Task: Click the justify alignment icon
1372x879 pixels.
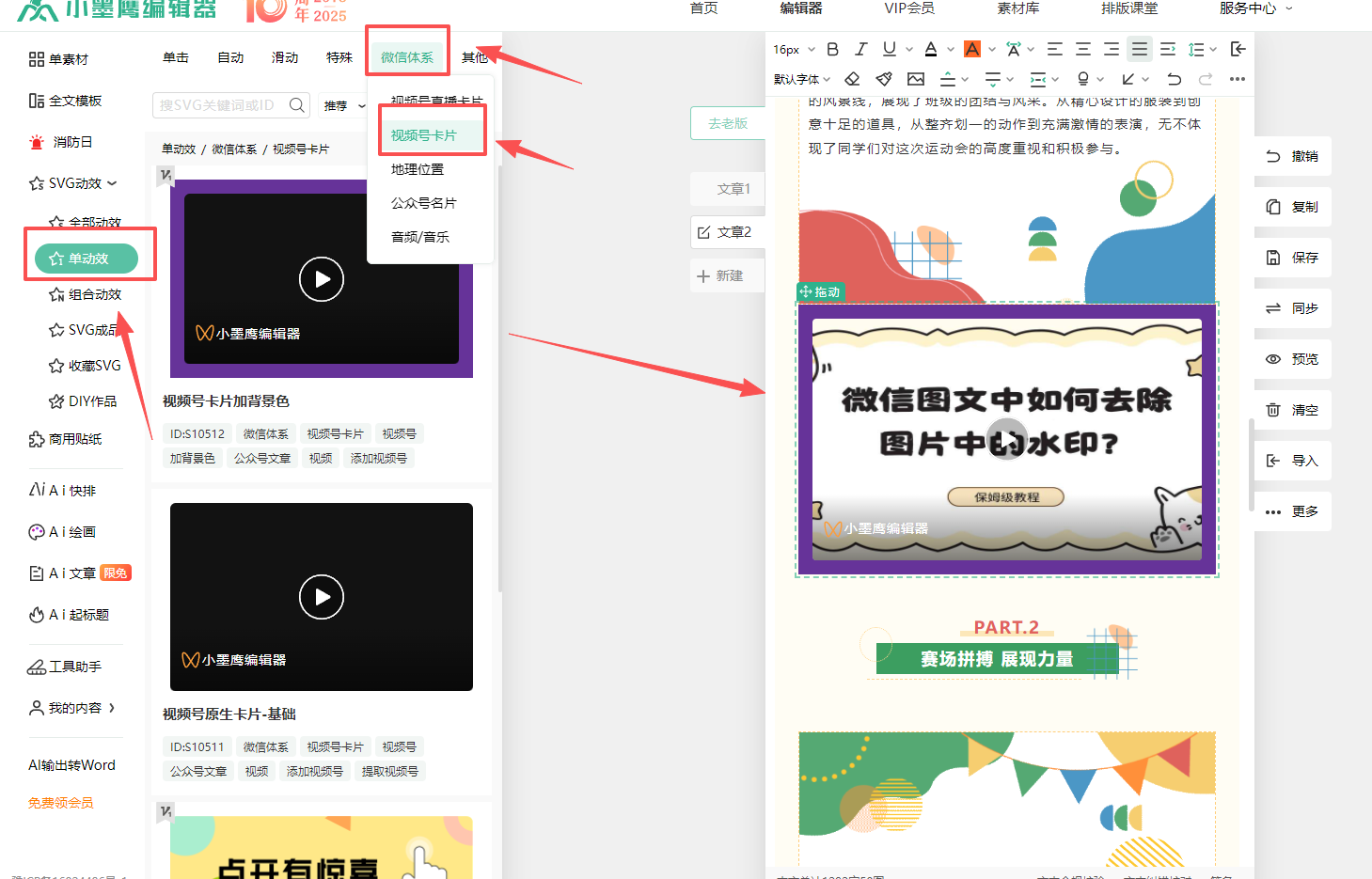Action: point(1140,49)
